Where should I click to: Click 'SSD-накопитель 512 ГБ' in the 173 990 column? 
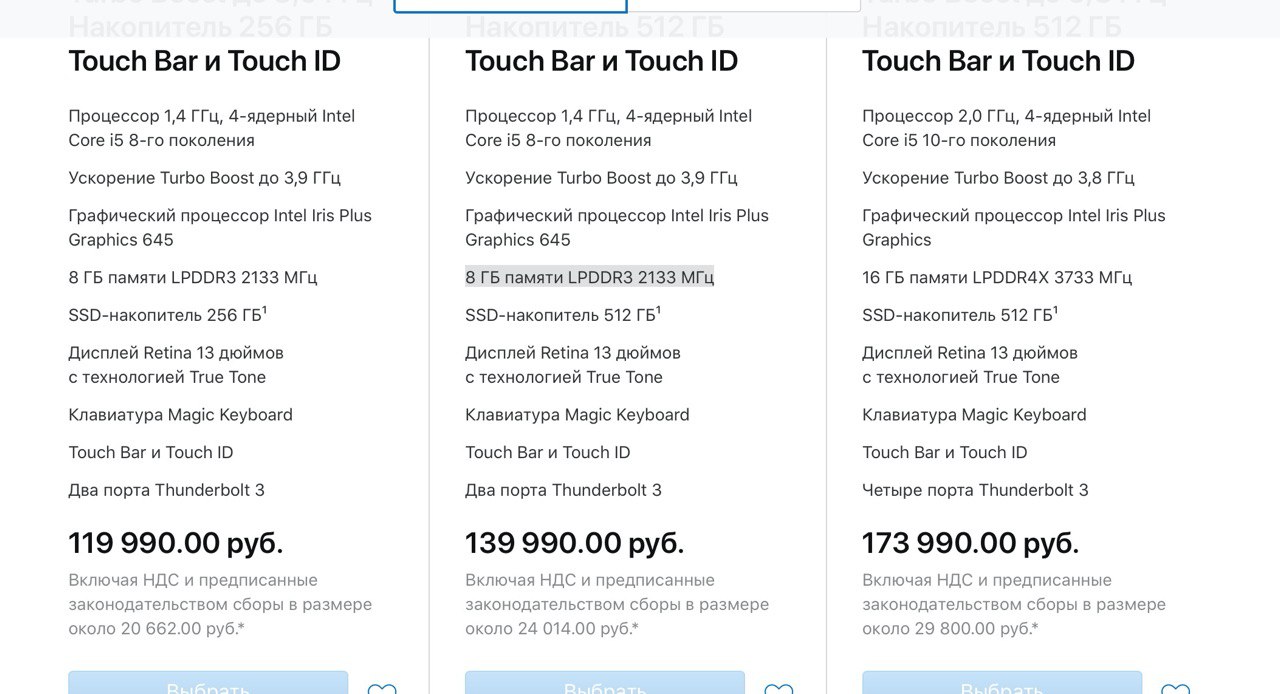(x=960, y=315)
